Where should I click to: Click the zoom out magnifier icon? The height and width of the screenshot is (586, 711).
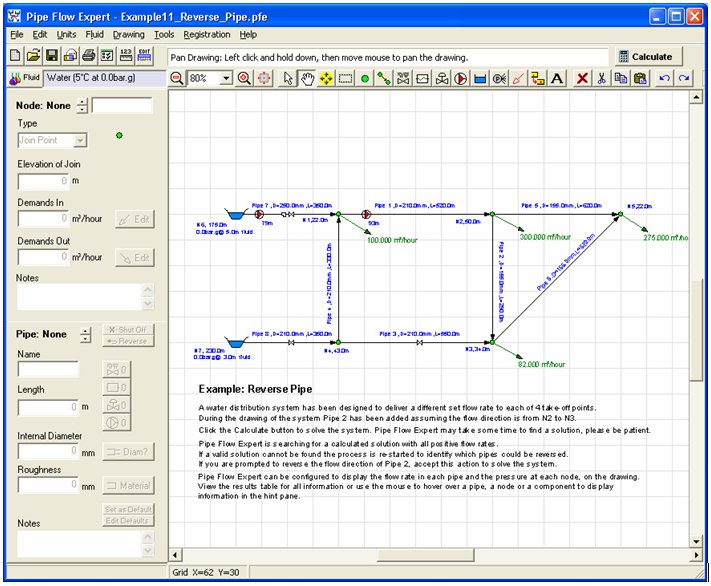(177, 78)
